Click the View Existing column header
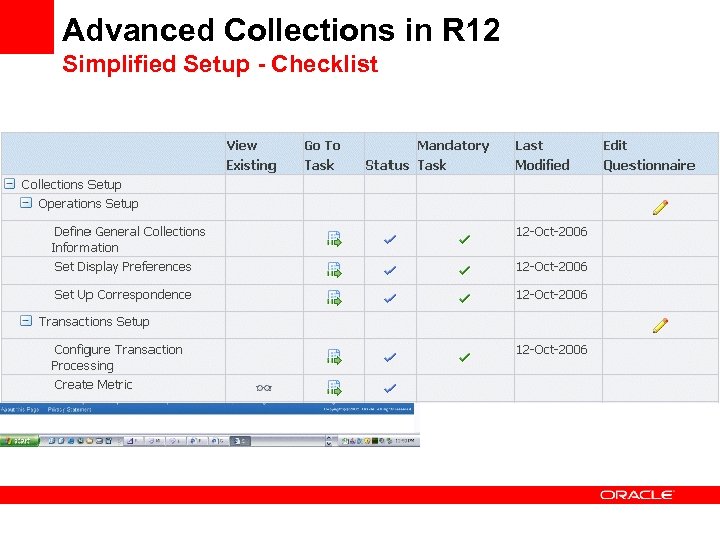The image size is (720, 540). coord(251,155)
